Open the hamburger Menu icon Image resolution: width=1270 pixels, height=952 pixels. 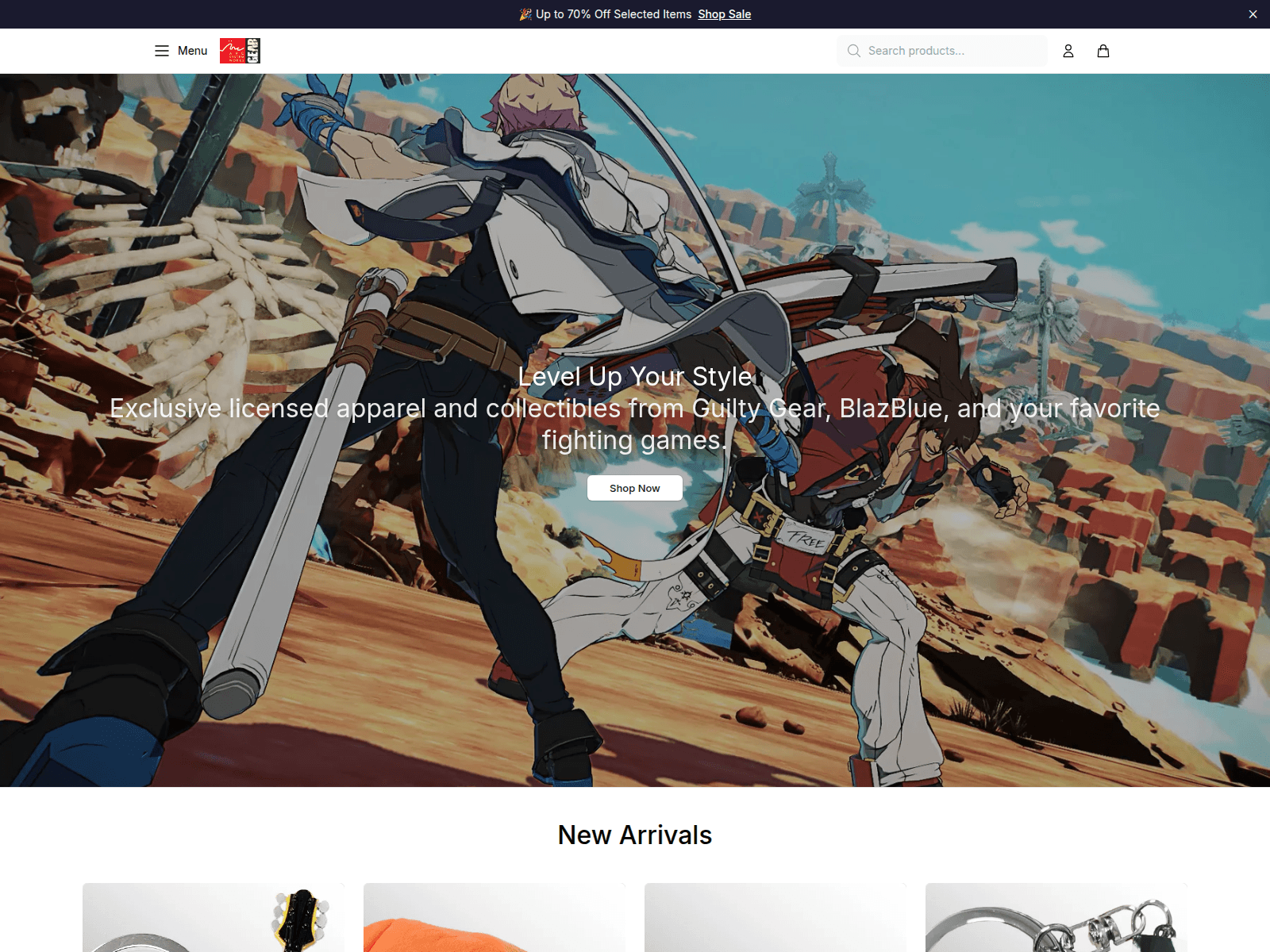[162, 51]
